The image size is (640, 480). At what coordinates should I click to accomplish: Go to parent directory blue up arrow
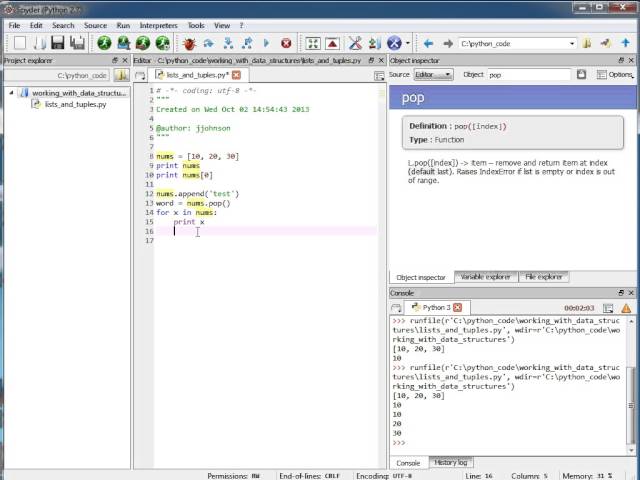point(625,43)
